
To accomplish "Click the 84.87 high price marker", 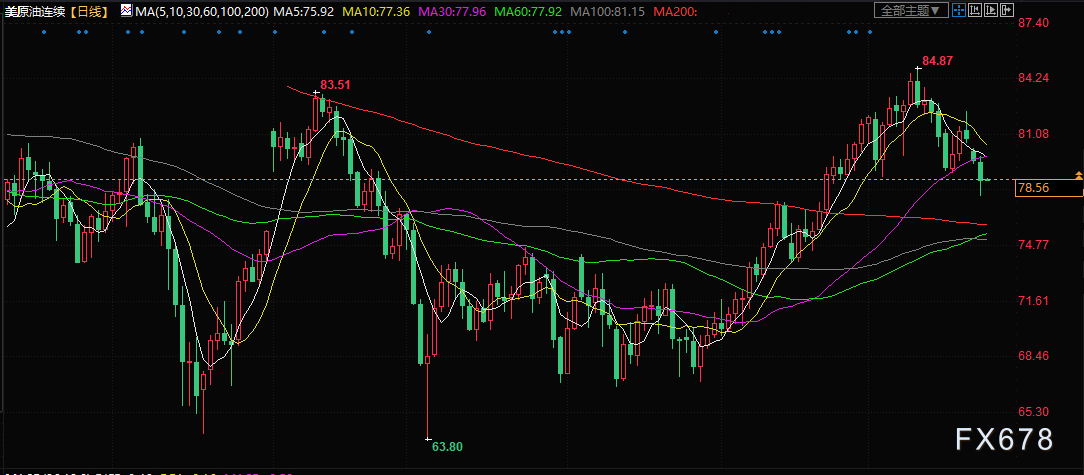I will click(x=937, y=61).
